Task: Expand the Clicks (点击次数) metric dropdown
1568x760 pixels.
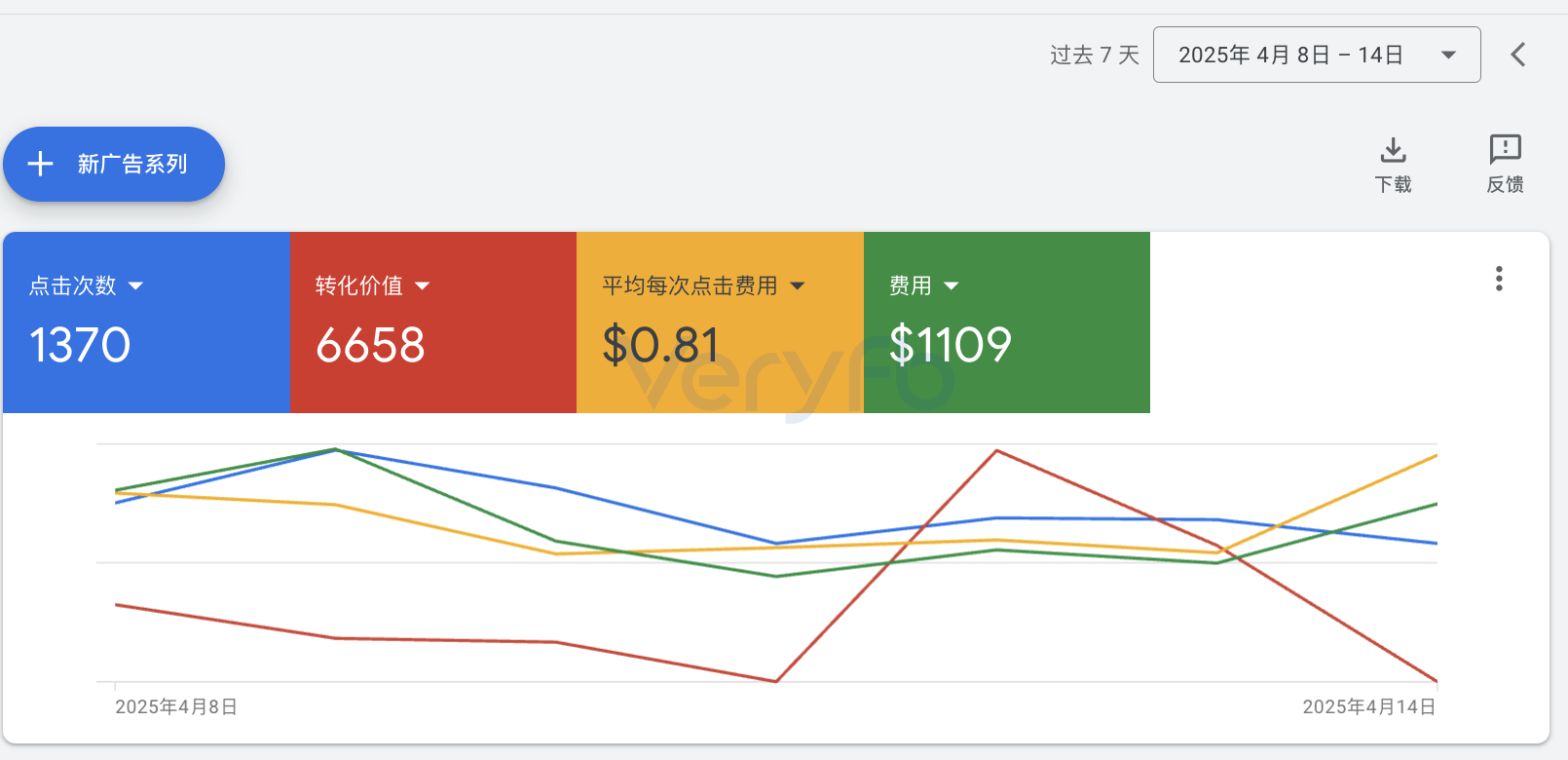Action: 135,285
